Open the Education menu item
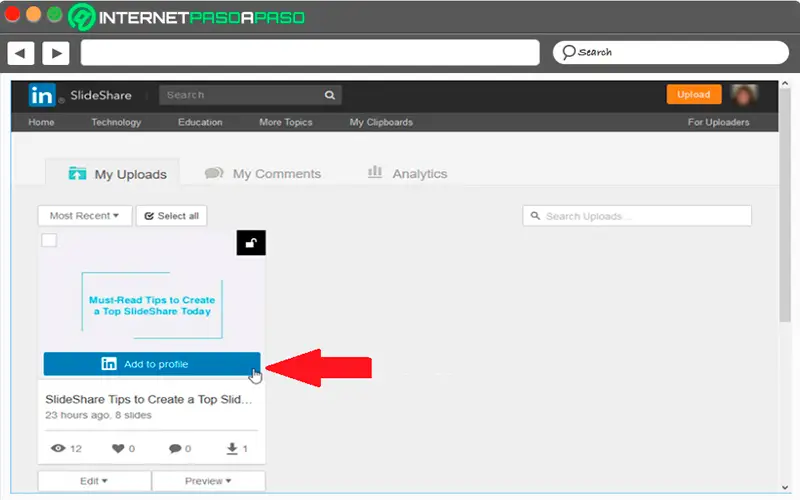 click(x=200, y=122)
